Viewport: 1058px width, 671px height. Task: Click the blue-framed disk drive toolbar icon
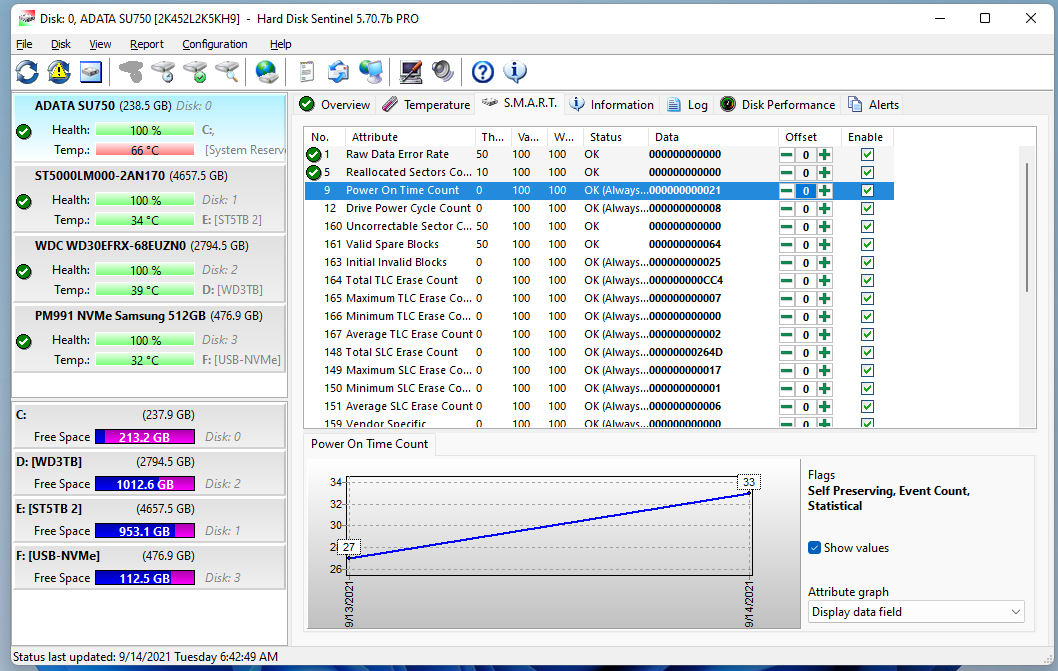point(90,72)
